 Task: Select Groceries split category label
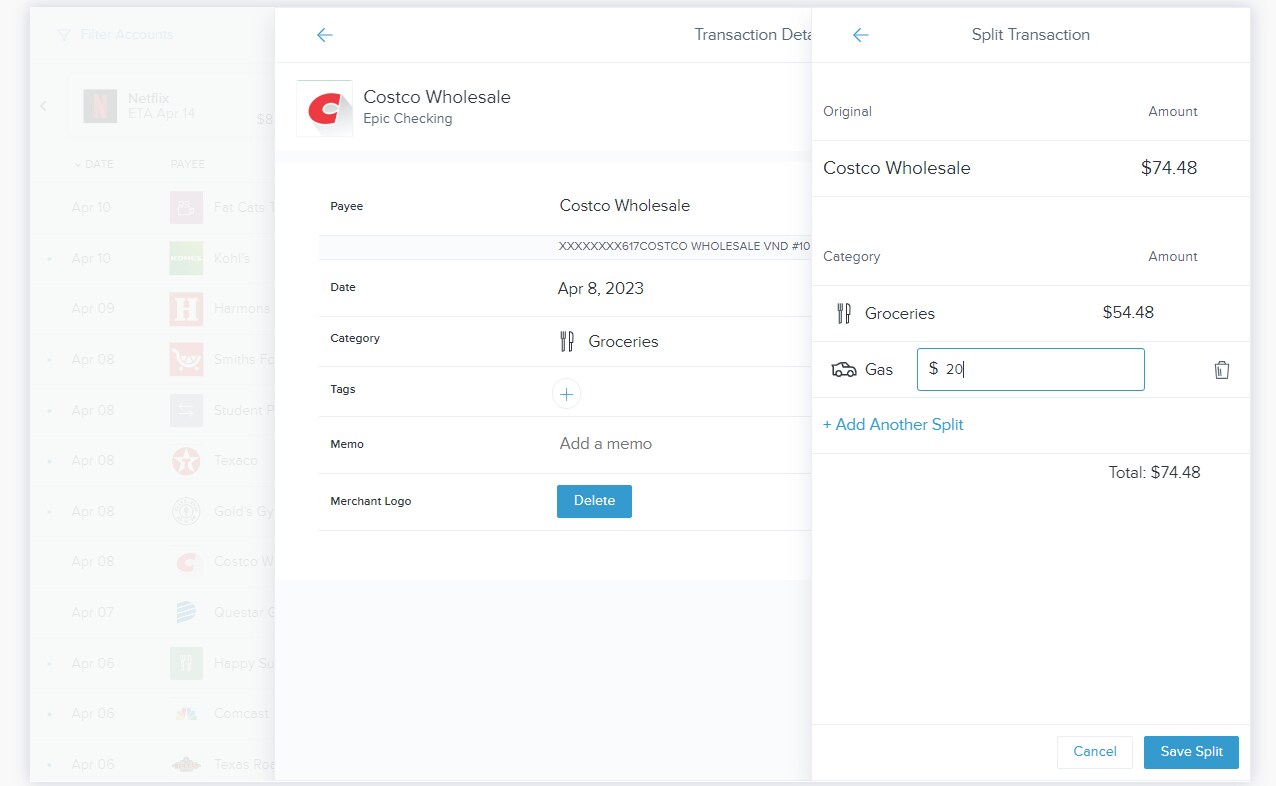pyautogui.click(x=900, y=314)
